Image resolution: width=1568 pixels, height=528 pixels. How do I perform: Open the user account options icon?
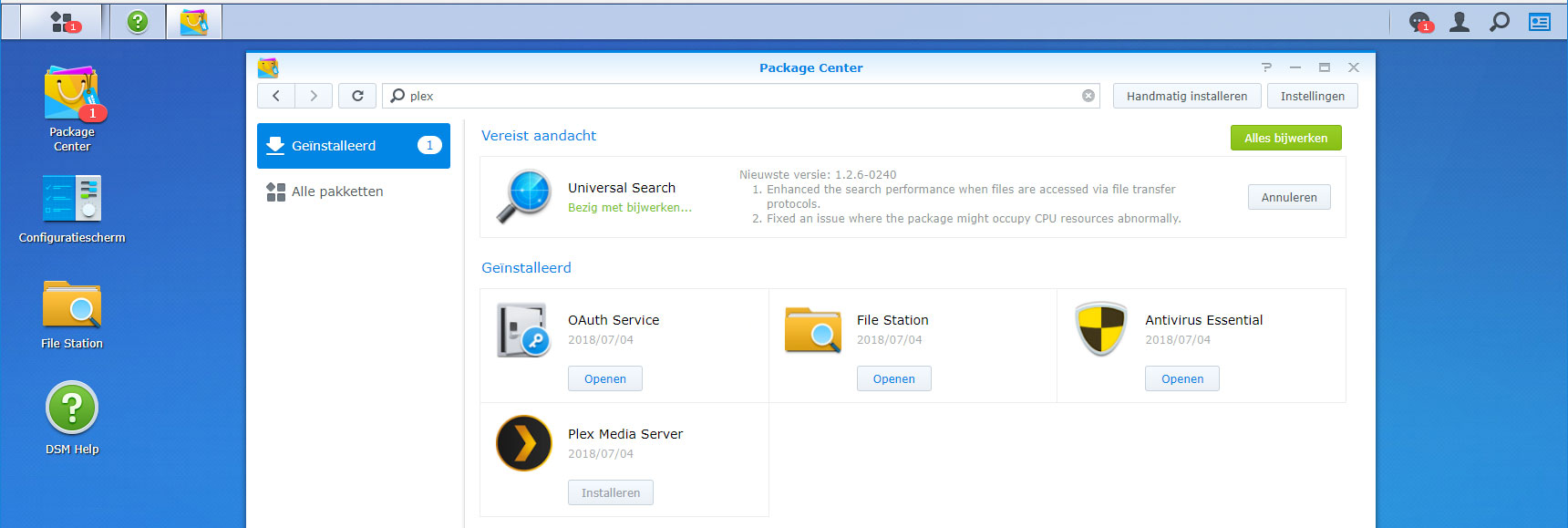click(1460, 22)
